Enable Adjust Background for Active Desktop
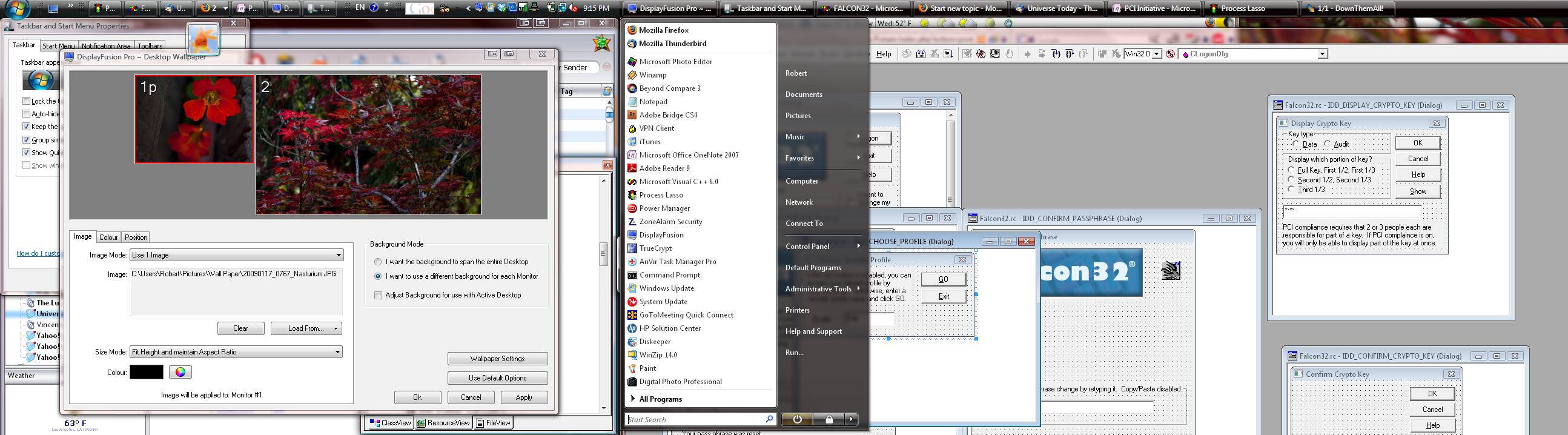 click(379, 296)
